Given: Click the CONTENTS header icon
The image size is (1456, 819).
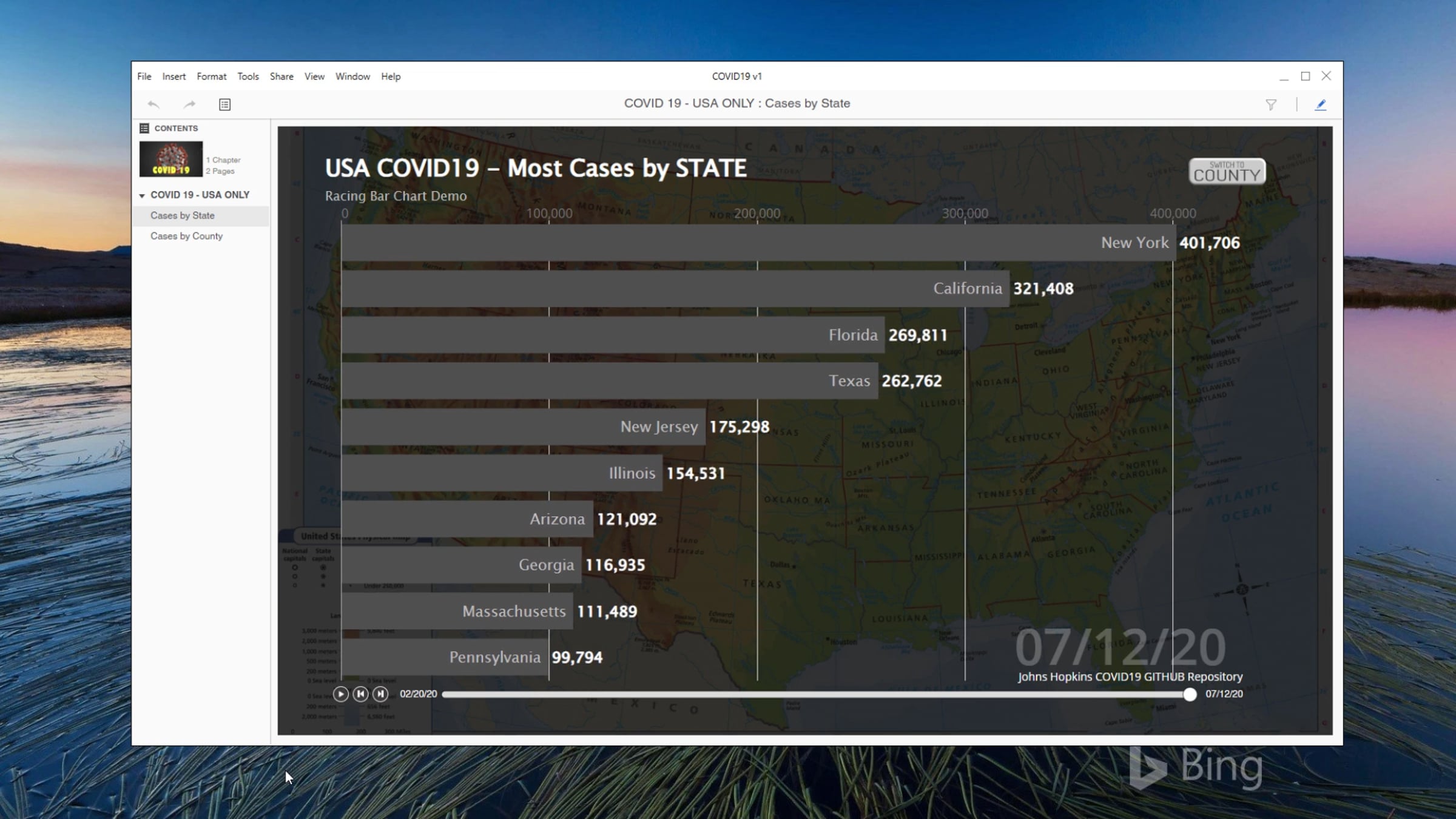Looking at the screenshot, I should point(144,128).
